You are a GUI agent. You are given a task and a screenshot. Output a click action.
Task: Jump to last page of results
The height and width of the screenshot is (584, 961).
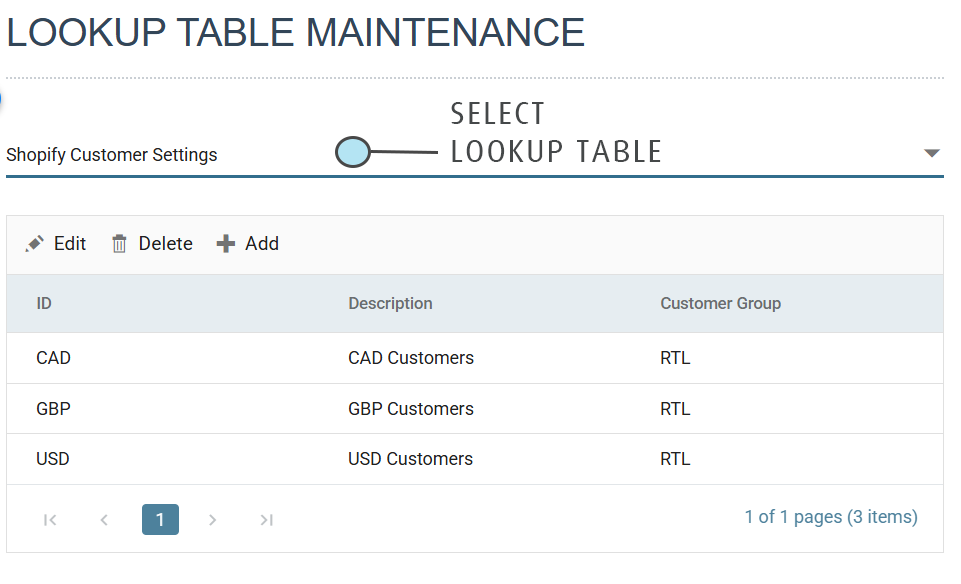(x=266, y=520)
